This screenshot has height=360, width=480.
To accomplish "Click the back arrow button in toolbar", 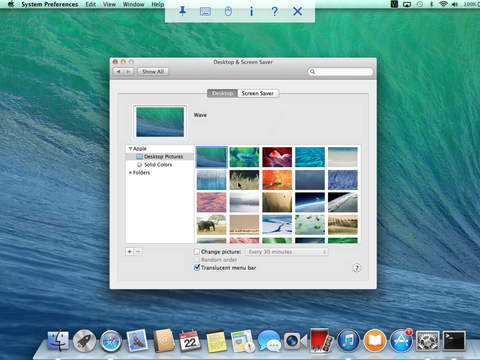I will point(118,71).
